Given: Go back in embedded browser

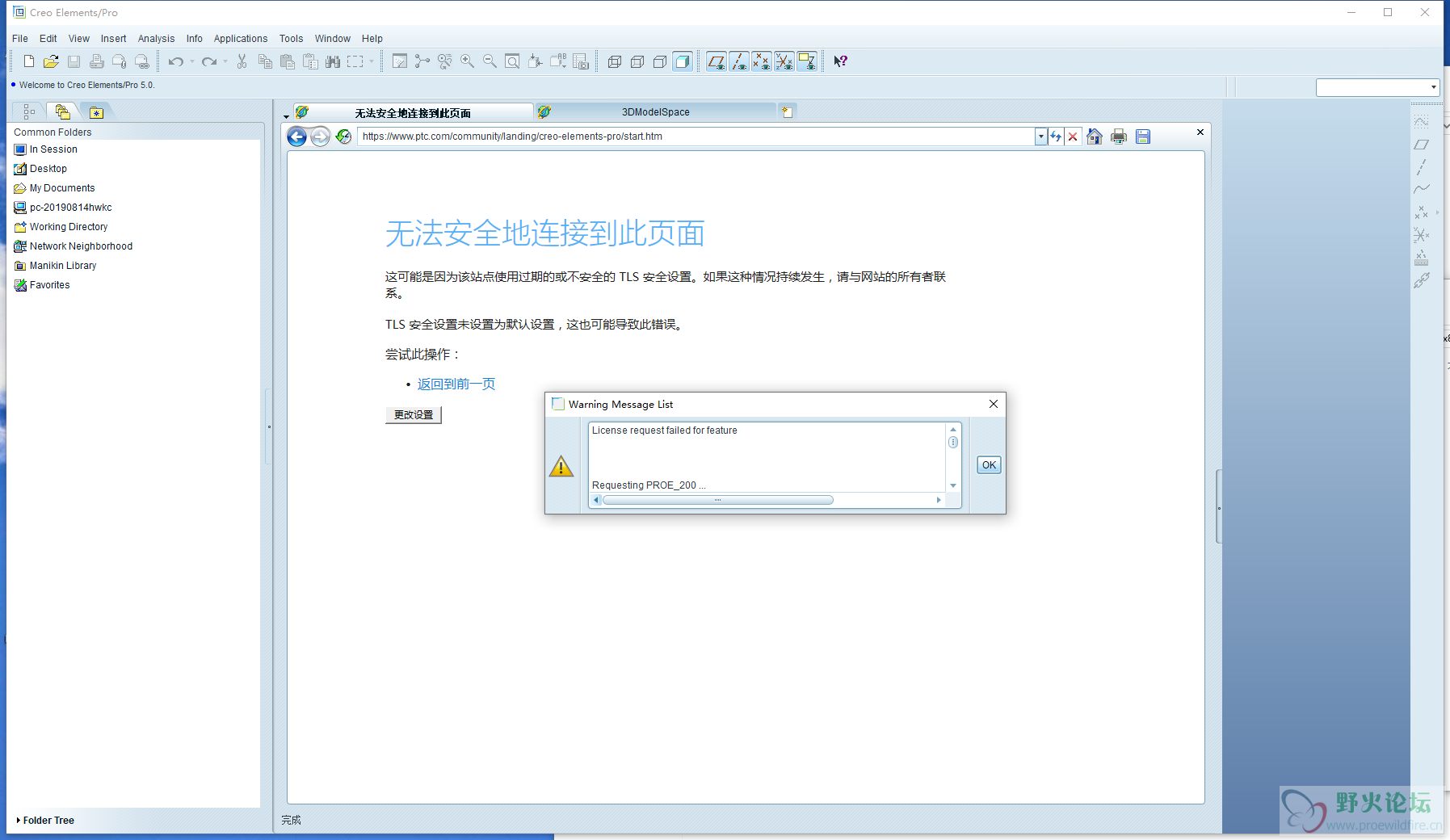Looking at the screenshot, I should pyautogui.click(x=296, y=136).
